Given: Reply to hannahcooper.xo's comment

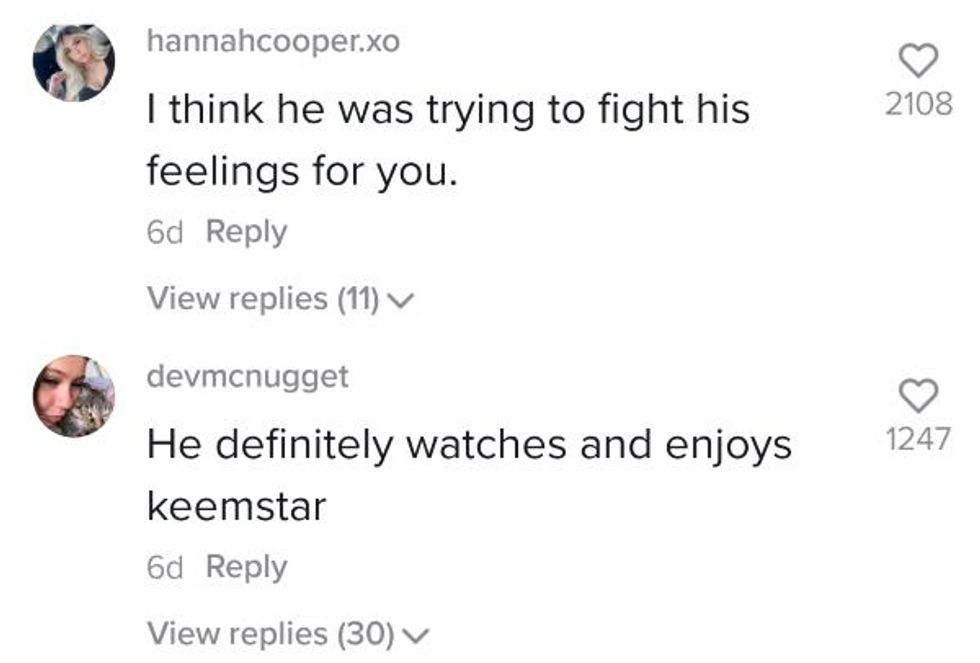Looking at the screenshot, I should (x=246, y=232).
